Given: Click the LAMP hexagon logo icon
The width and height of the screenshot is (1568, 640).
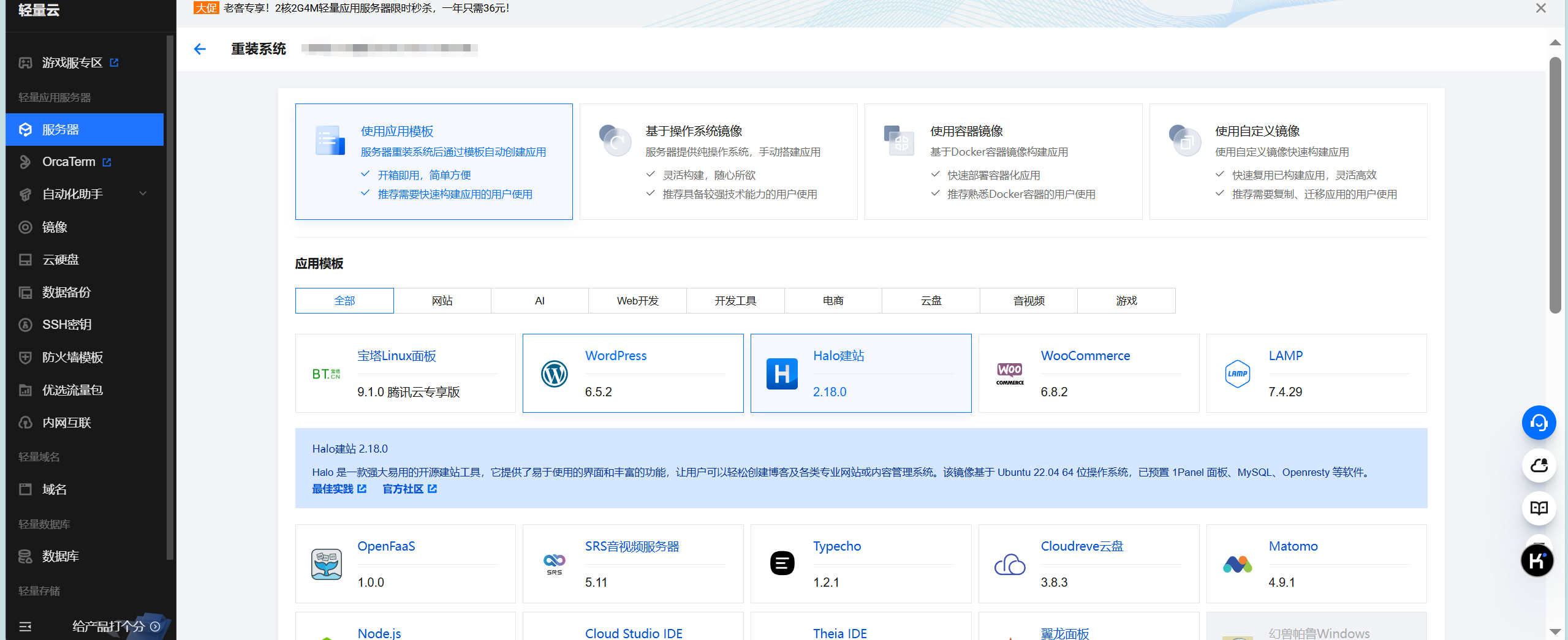Looking at the screenshot, I should click(1238, 374).
